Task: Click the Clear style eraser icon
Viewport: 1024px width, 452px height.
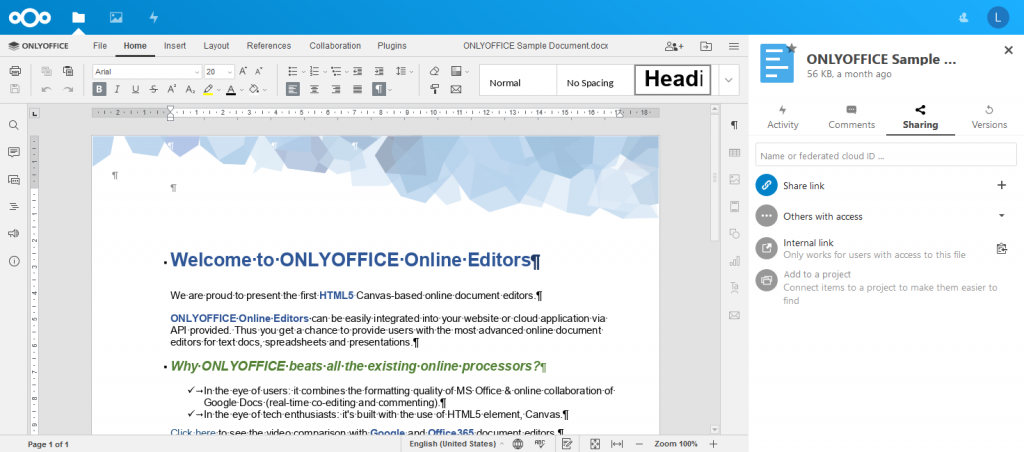Action: [x=434, y=71]
